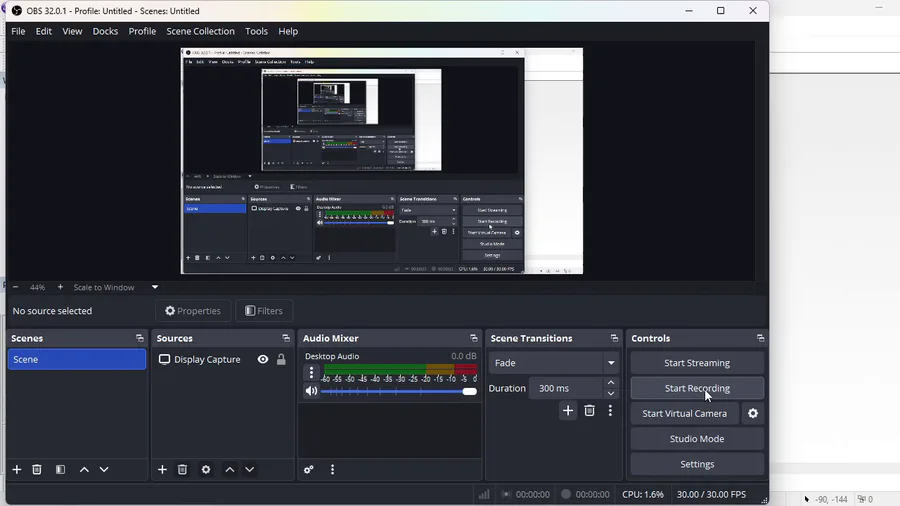Image resolution: width=900 pixels, height=506 pixels.
Task: Open Audio Mixer bottom options menu
Action: 332,469
